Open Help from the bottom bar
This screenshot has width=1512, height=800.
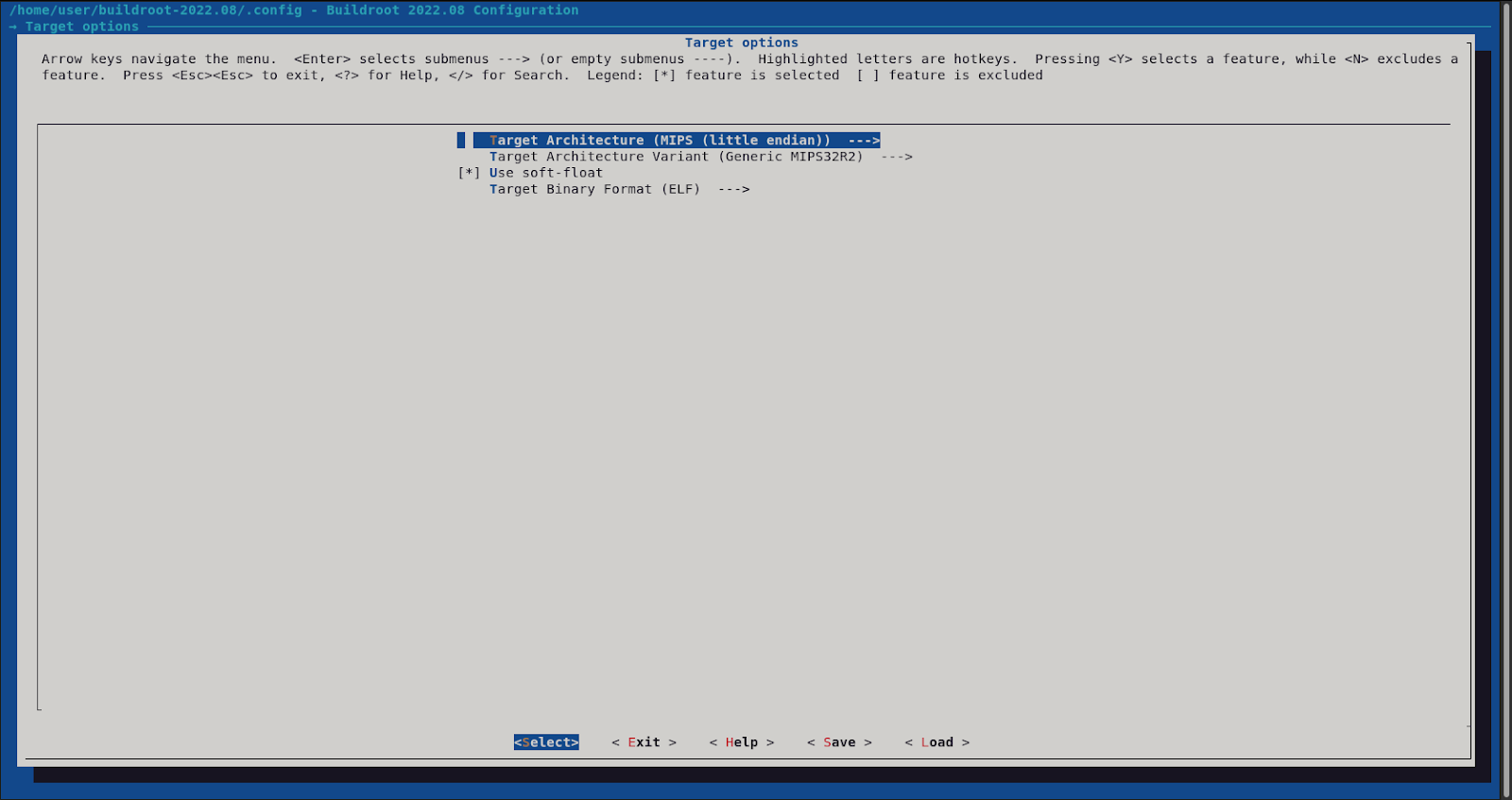pos(741,742)
